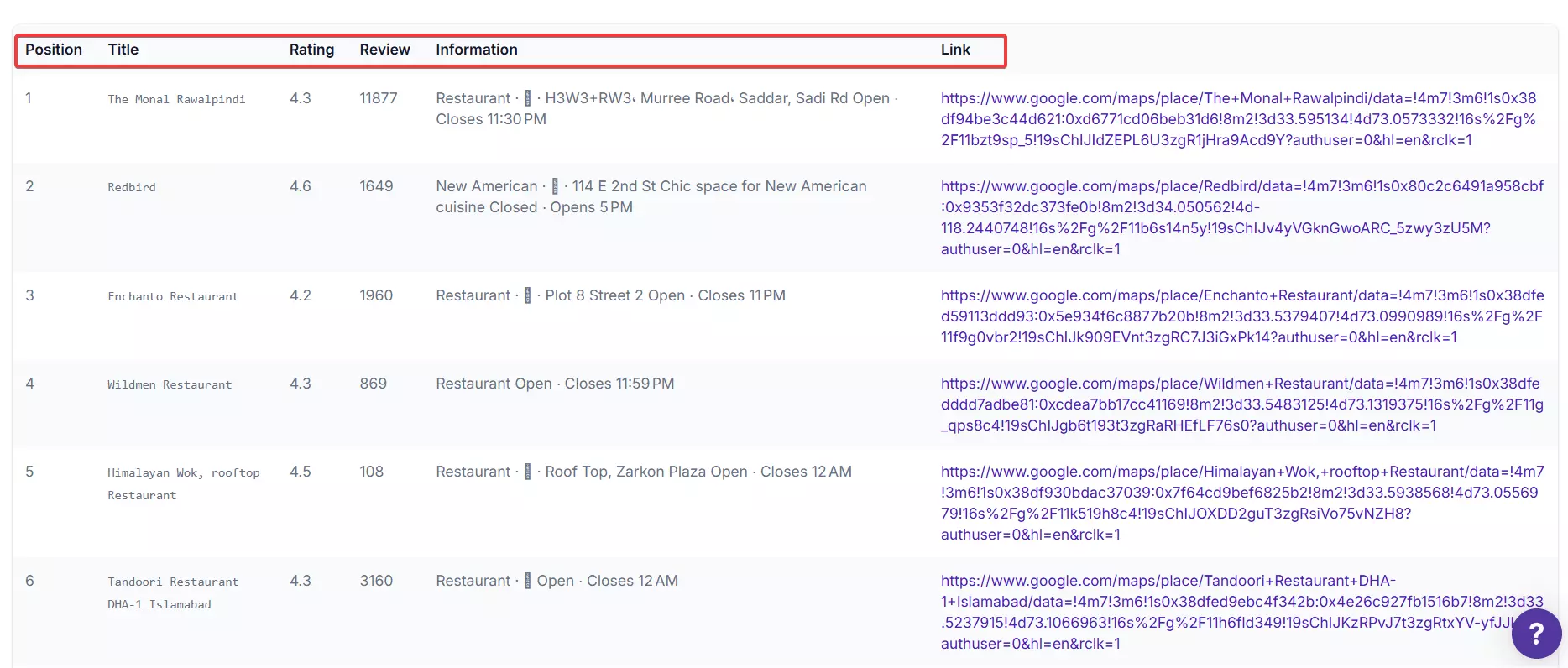Click the 4.6 rating for Redbird
This screenshot has width=1568, height=668.
pyautogui.click(x=301, y=186)
